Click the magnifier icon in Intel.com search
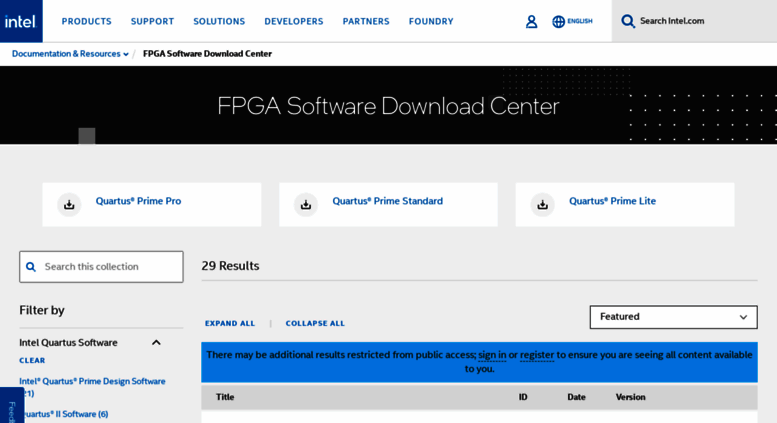The height and width of the screenshot is (423, 777). point(628,21)
